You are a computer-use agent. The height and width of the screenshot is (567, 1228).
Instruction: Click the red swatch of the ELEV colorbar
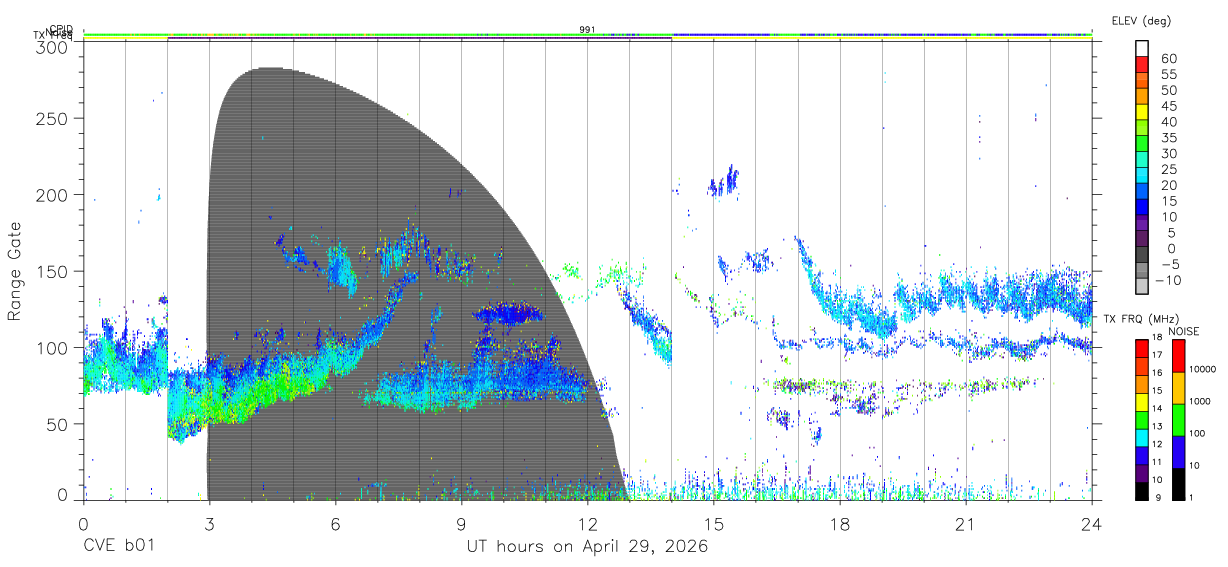click(x=1143, y=66)
